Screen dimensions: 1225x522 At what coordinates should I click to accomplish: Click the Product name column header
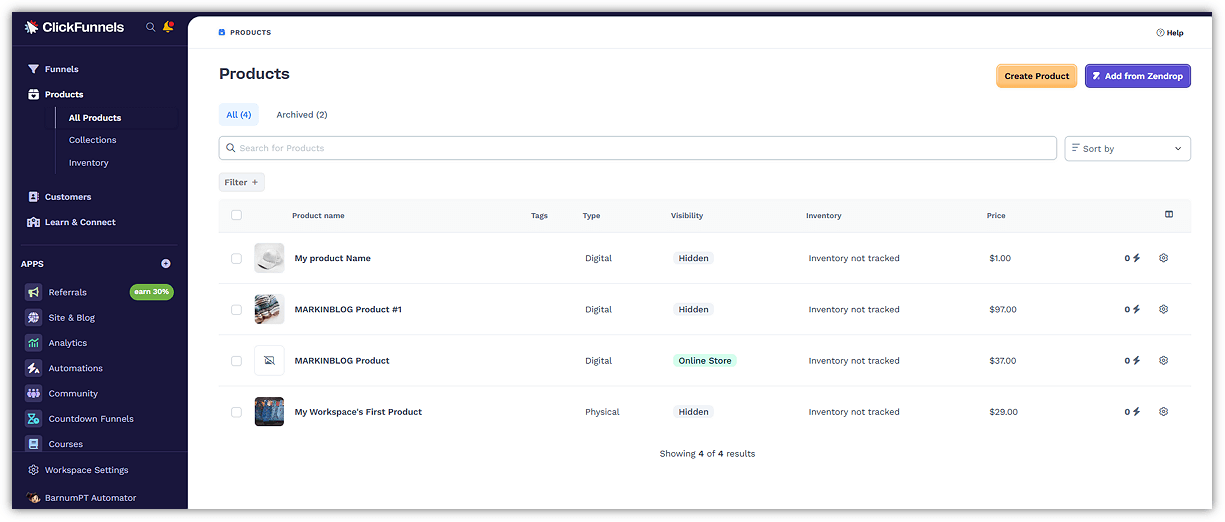318,216
